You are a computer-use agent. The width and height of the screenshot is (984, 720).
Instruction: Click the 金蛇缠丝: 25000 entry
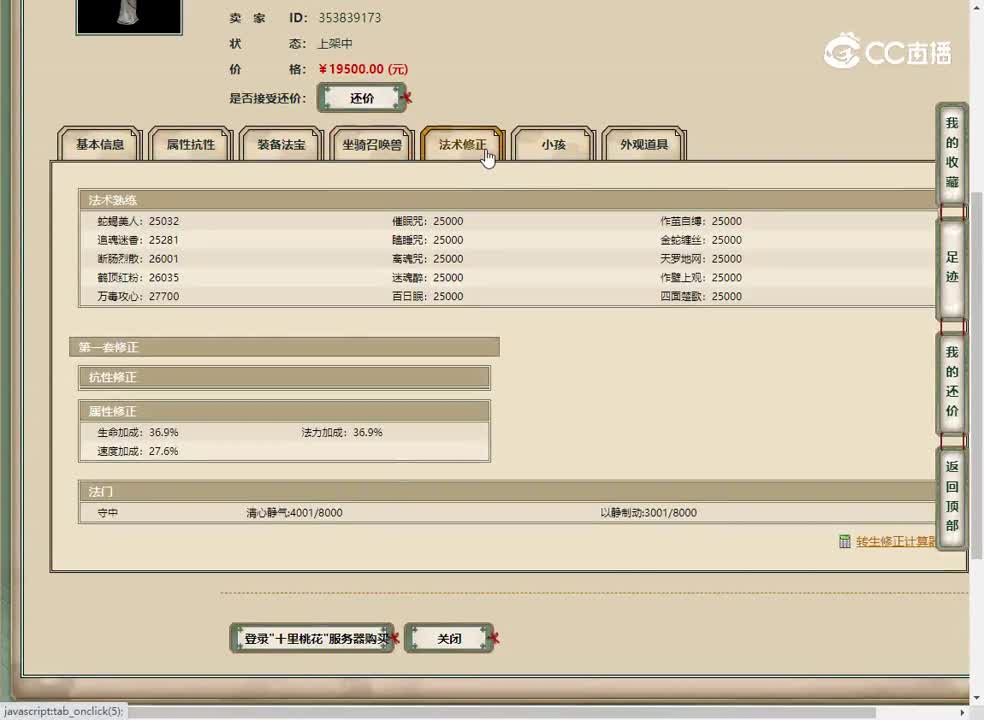(701, 240)
